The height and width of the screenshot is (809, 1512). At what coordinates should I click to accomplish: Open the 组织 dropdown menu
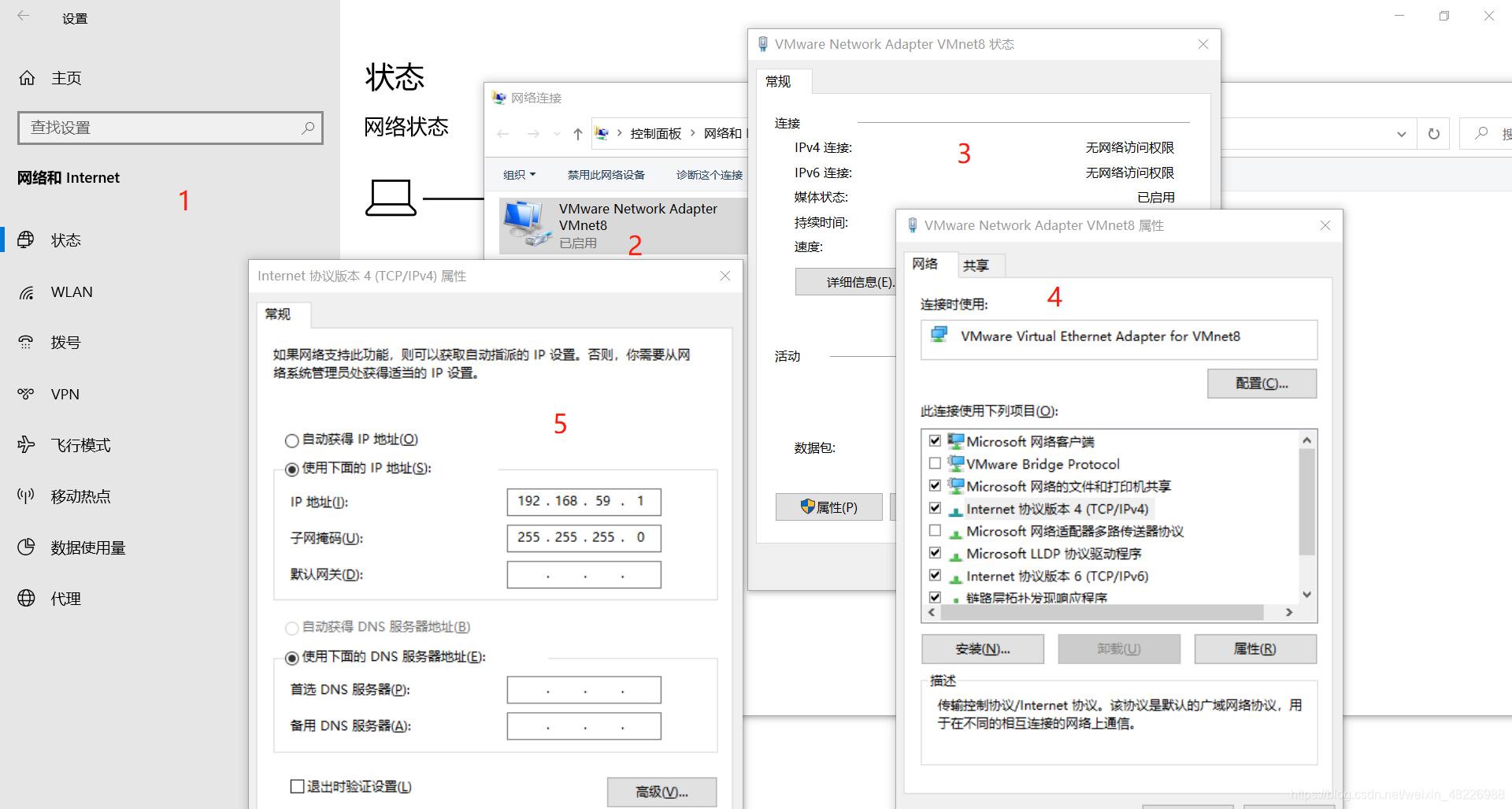[x=520, y=175]
